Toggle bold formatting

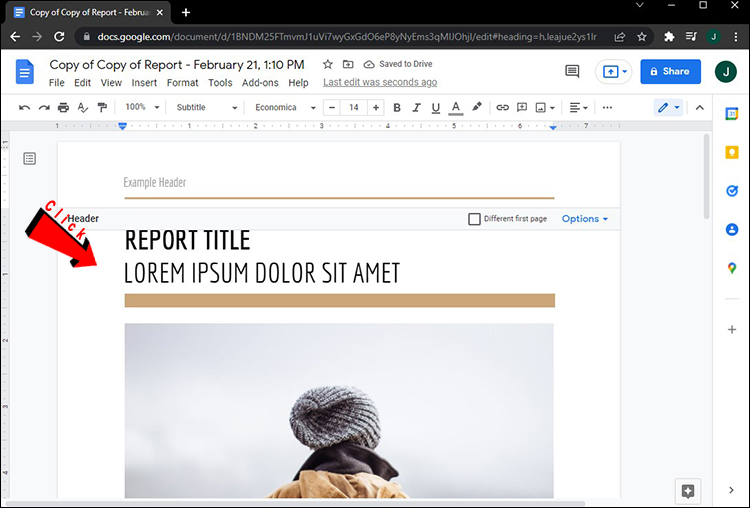click(397, 107)
